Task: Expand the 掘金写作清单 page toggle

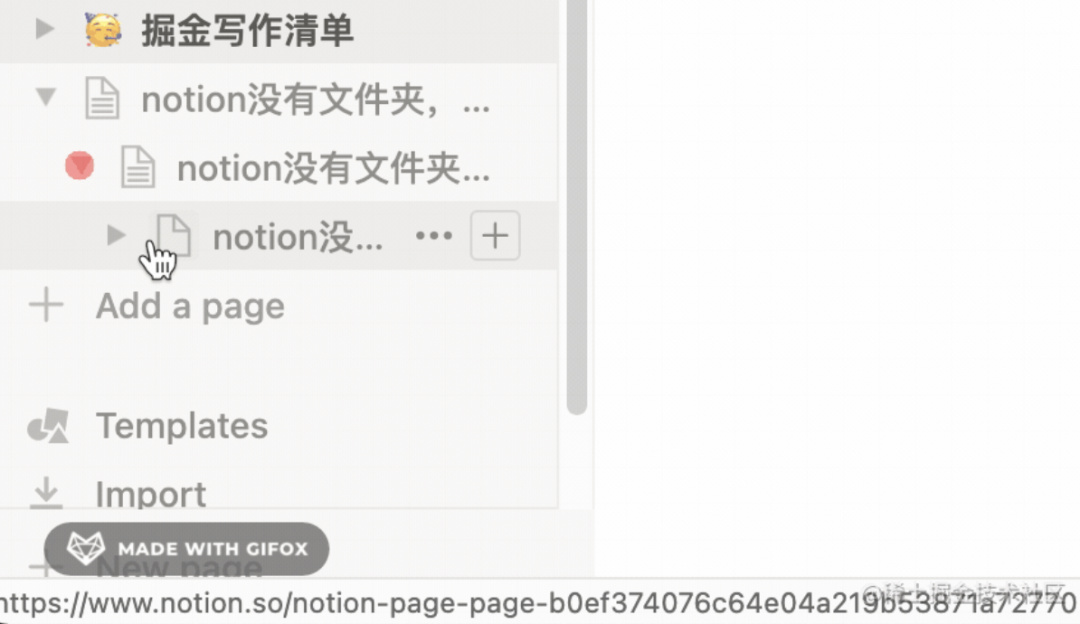Action: pyautogui.click(x=45, y=29)
